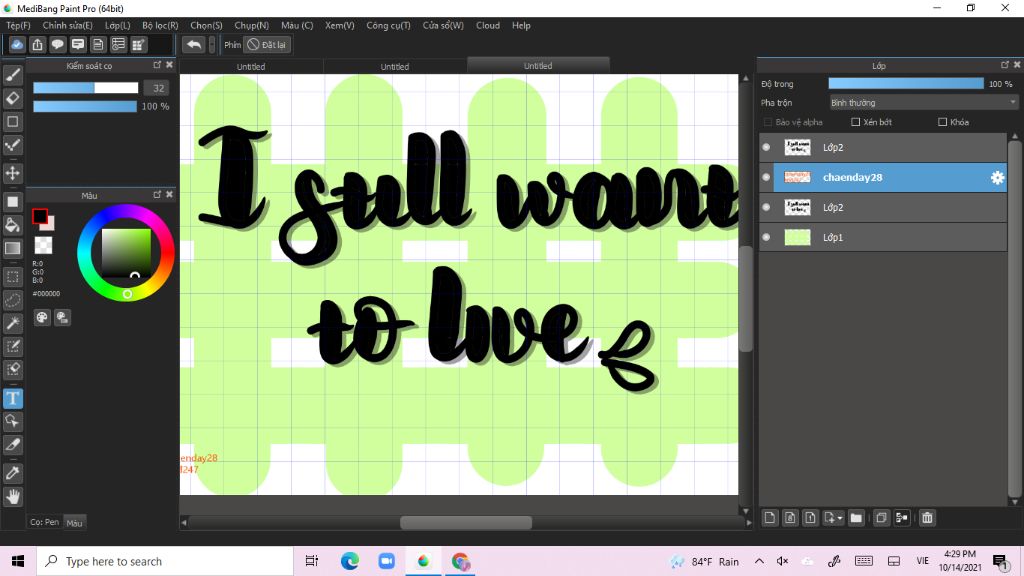
Task: Switch to the second Untitled tab
Action: (394, 67)
